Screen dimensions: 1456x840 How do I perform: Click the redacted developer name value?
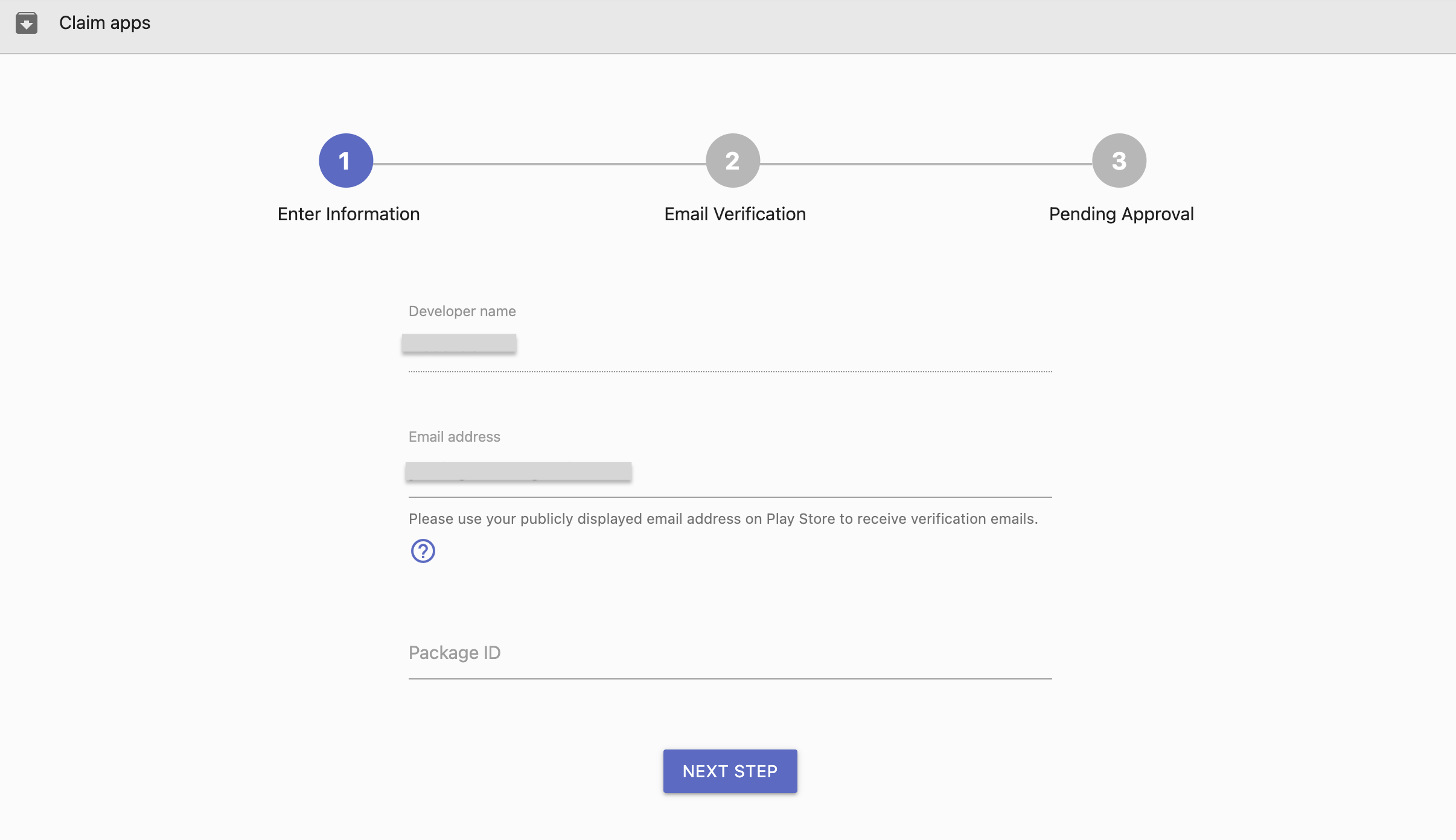coord(459,343)
